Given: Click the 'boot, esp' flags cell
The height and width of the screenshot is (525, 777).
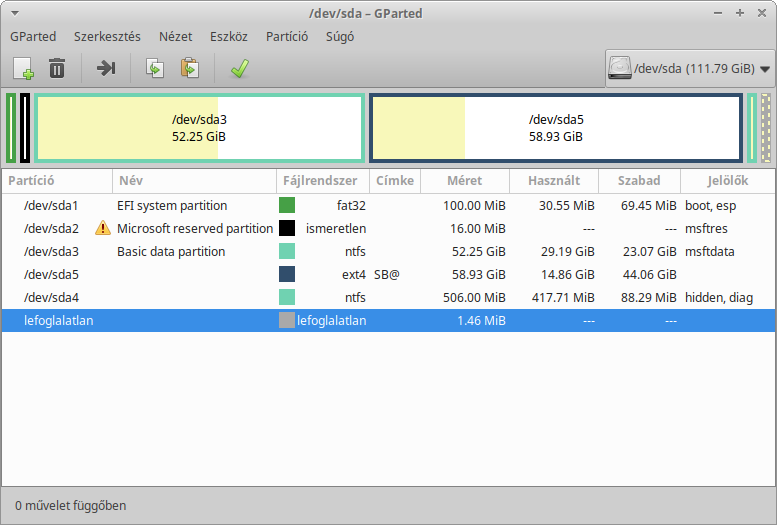Looking at the screenshot, I should [710, 205].
